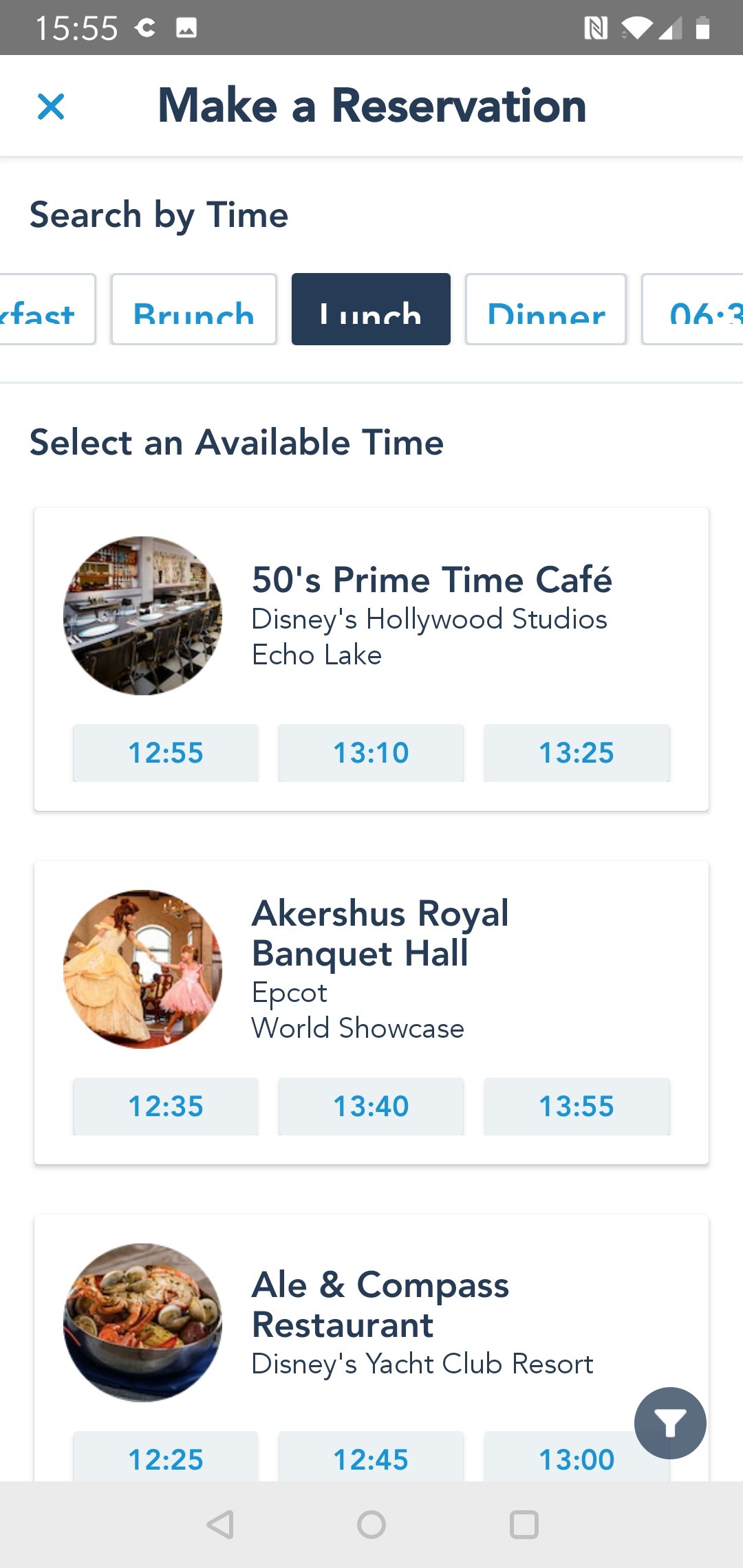The width and height of the screenshot is (743, 1568).
Task: Reserve 13:10 at 50's Prime Time Café
Action: click(371, 753)
